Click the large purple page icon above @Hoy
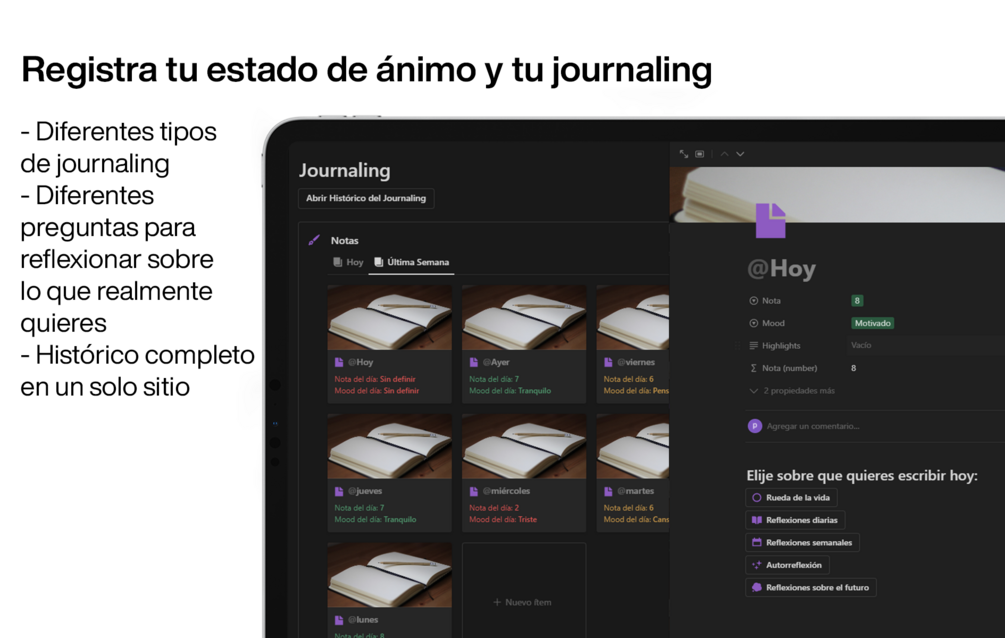 pos(770,221)
